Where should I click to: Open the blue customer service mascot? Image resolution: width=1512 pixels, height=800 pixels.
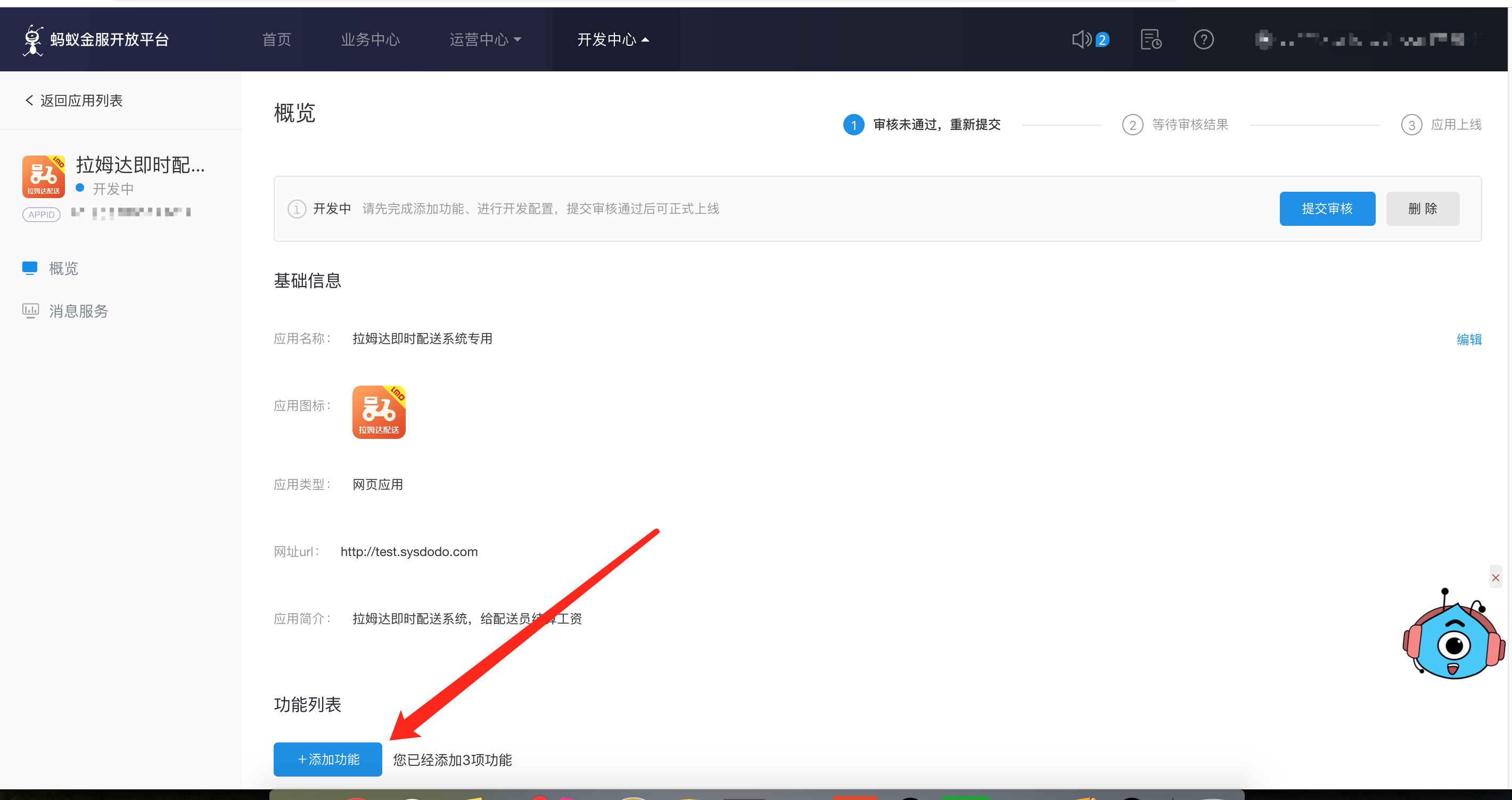click(x=1453, y=635)
